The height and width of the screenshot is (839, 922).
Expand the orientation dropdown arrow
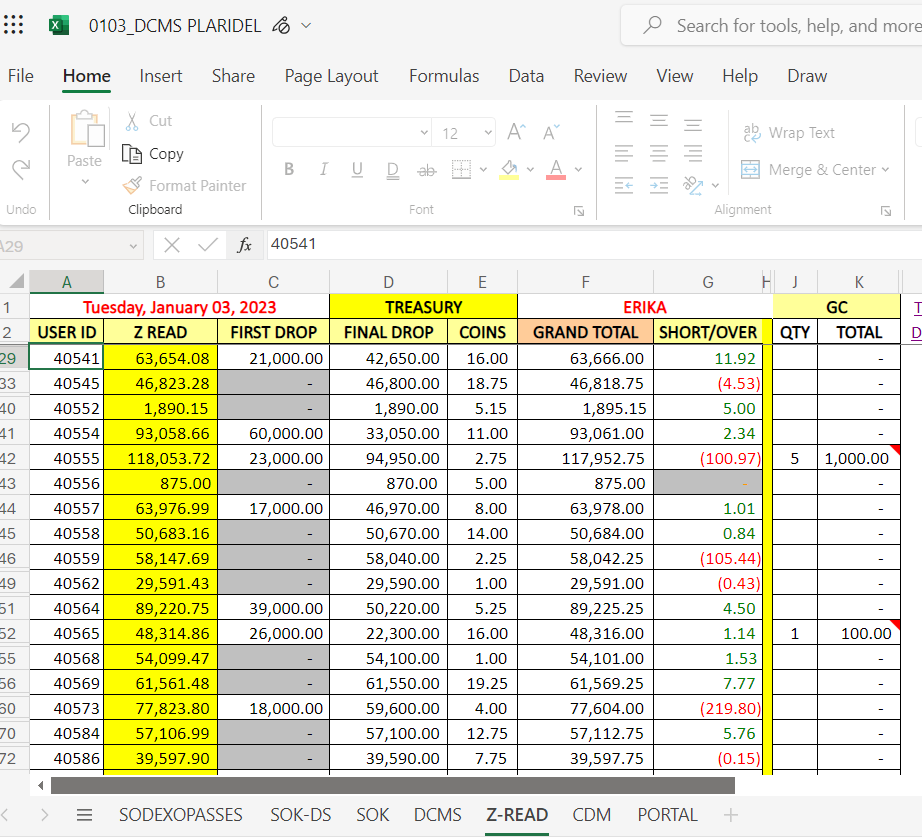pyautogui.click(x=715, y=186)
